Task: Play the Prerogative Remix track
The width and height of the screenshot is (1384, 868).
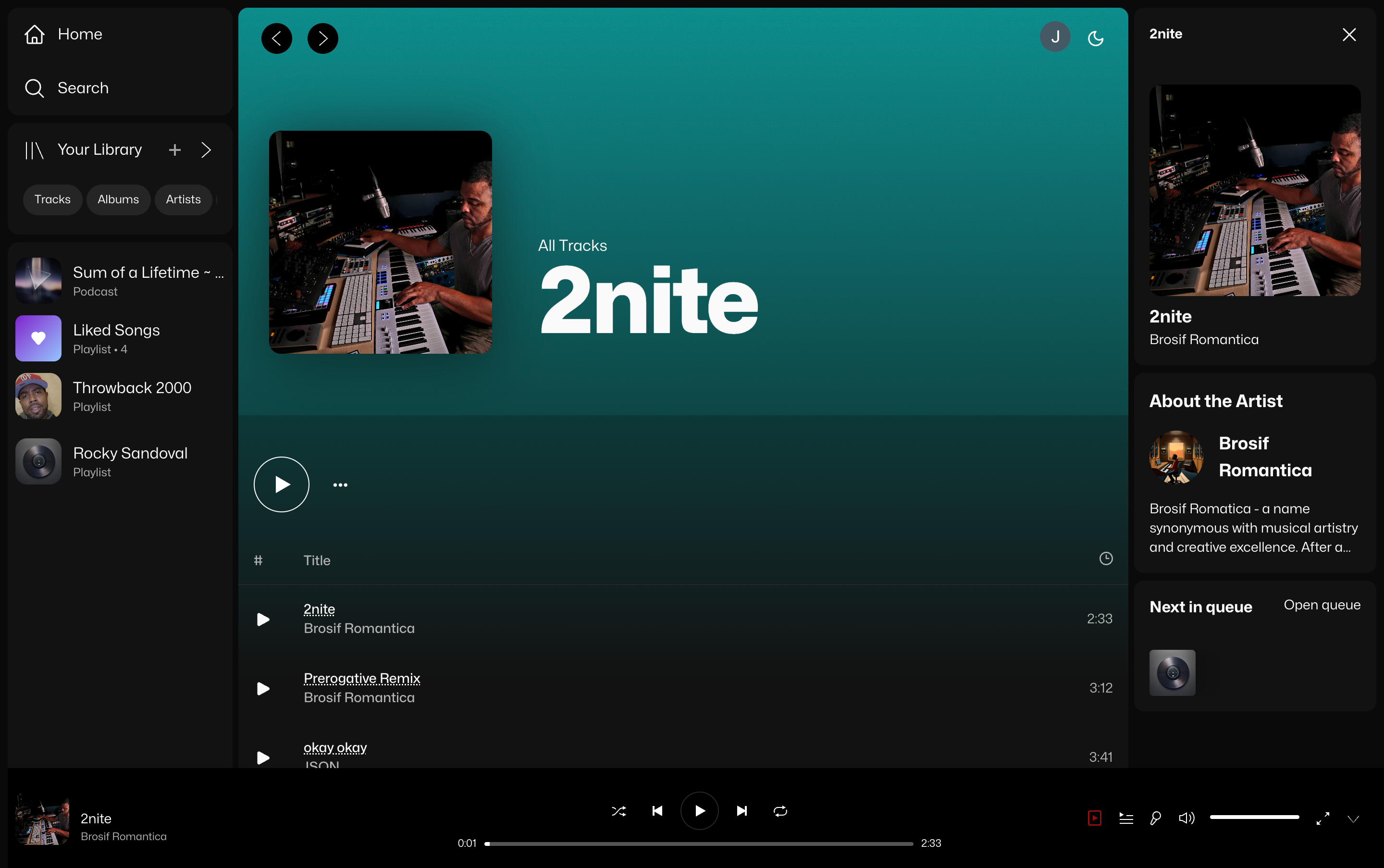Action: pos(263,689)
